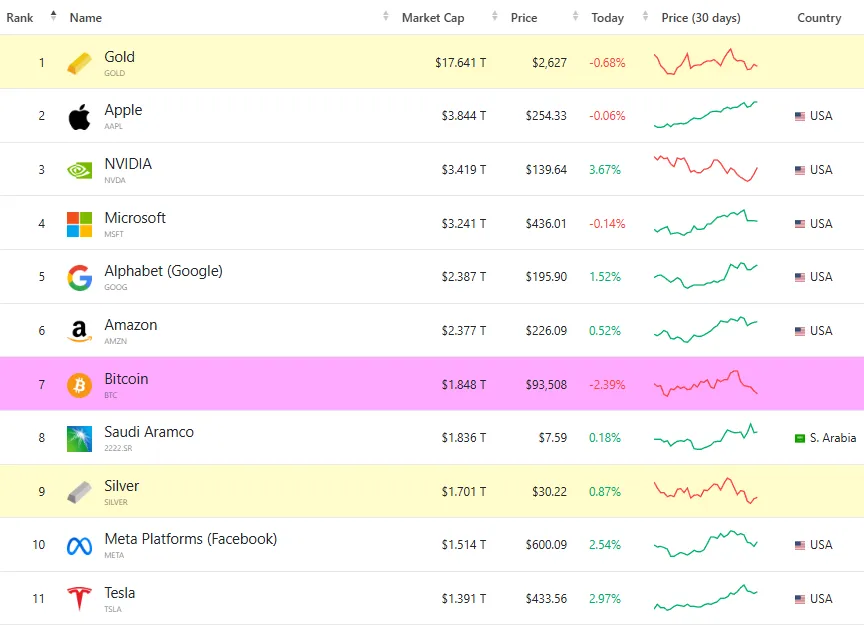This screenshot has width=864, height=626.
Task: Open the NVIDIA company link
Action: coord(128,164)
